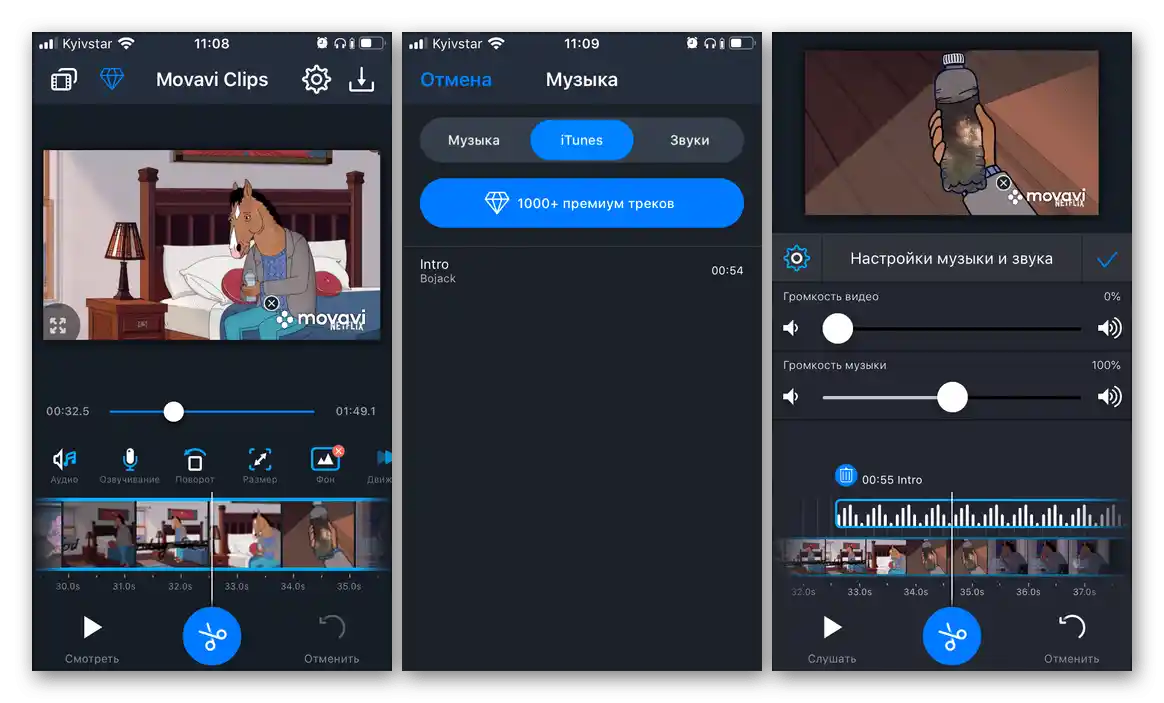The image size is (1164, 703).
Task: Switch to the iTunes tab
Action: (x=581, y=140)
